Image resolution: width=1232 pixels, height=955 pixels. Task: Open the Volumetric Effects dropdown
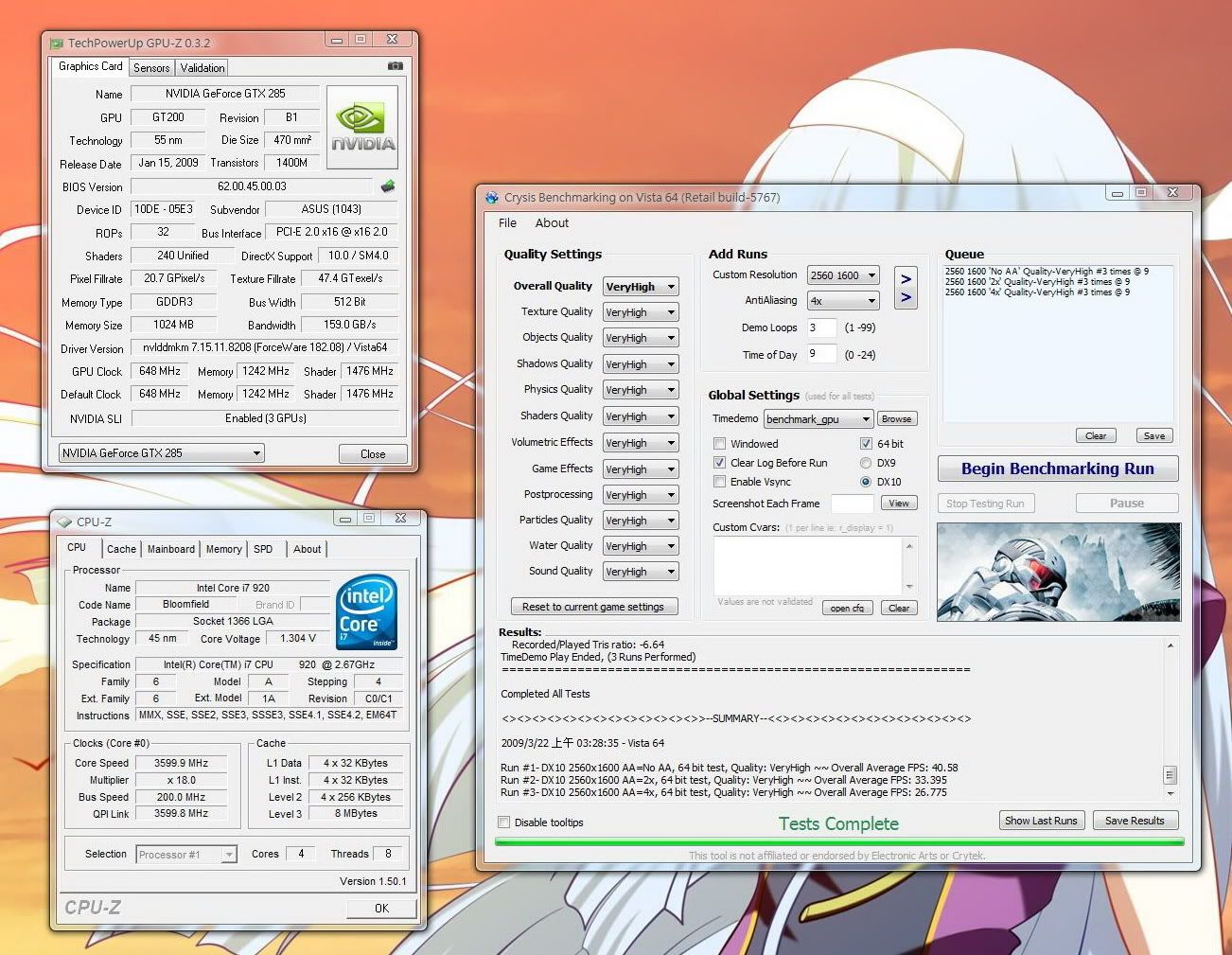pos(641,443)
